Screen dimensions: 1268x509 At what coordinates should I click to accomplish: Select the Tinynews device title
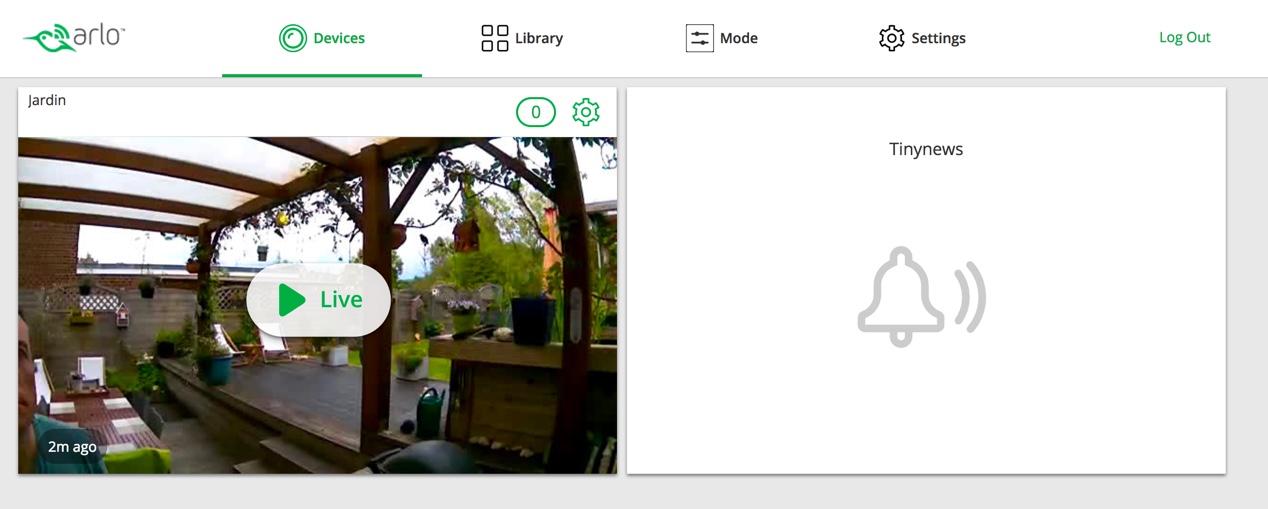[926, 149]
